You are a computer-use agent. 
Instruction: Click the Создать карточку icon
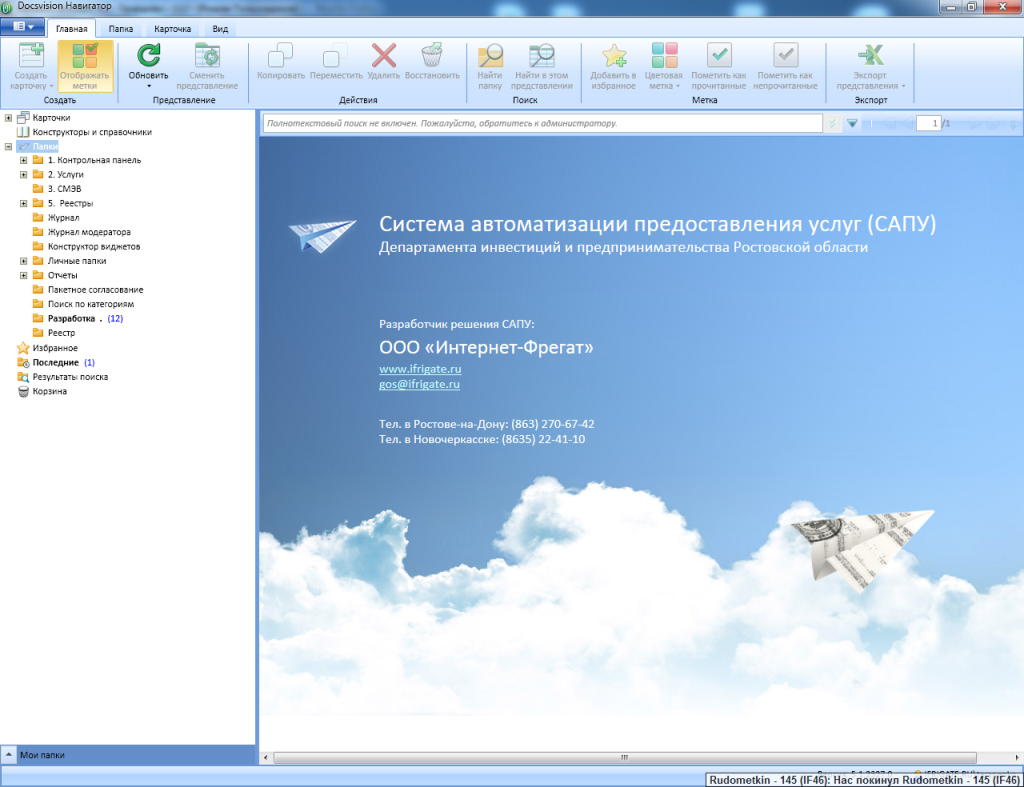click(x=31, y=56)
